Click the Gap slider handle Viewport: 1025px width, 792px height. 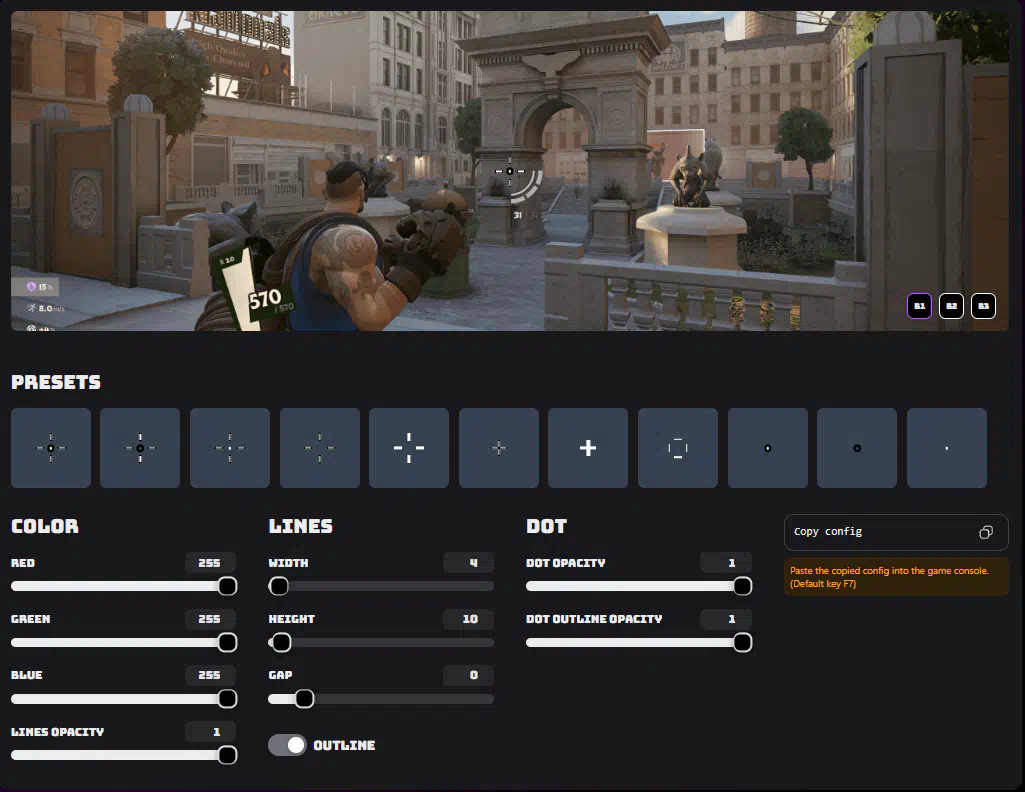tap(304, 699)
